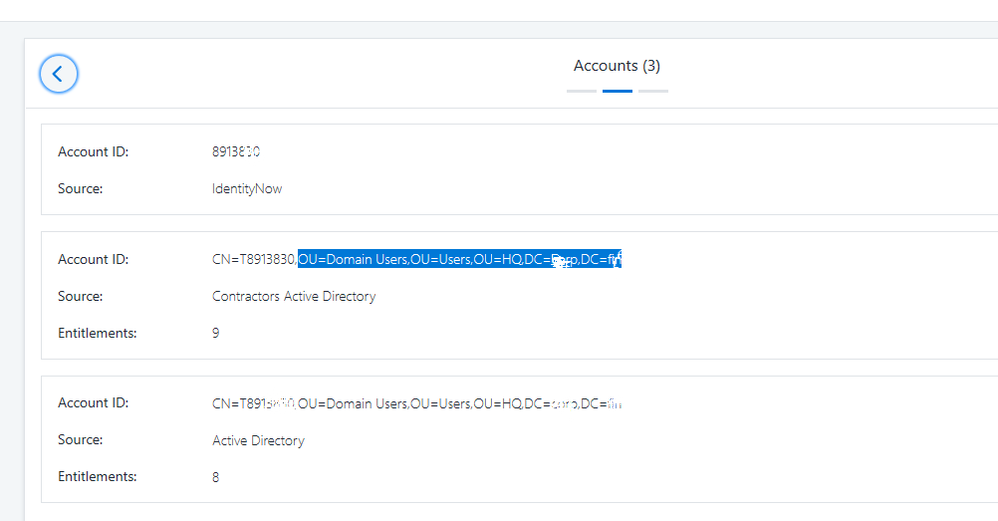Click Source label in the IdentityNow card
The image size is (998, 521).
click(x=80, y=188)
